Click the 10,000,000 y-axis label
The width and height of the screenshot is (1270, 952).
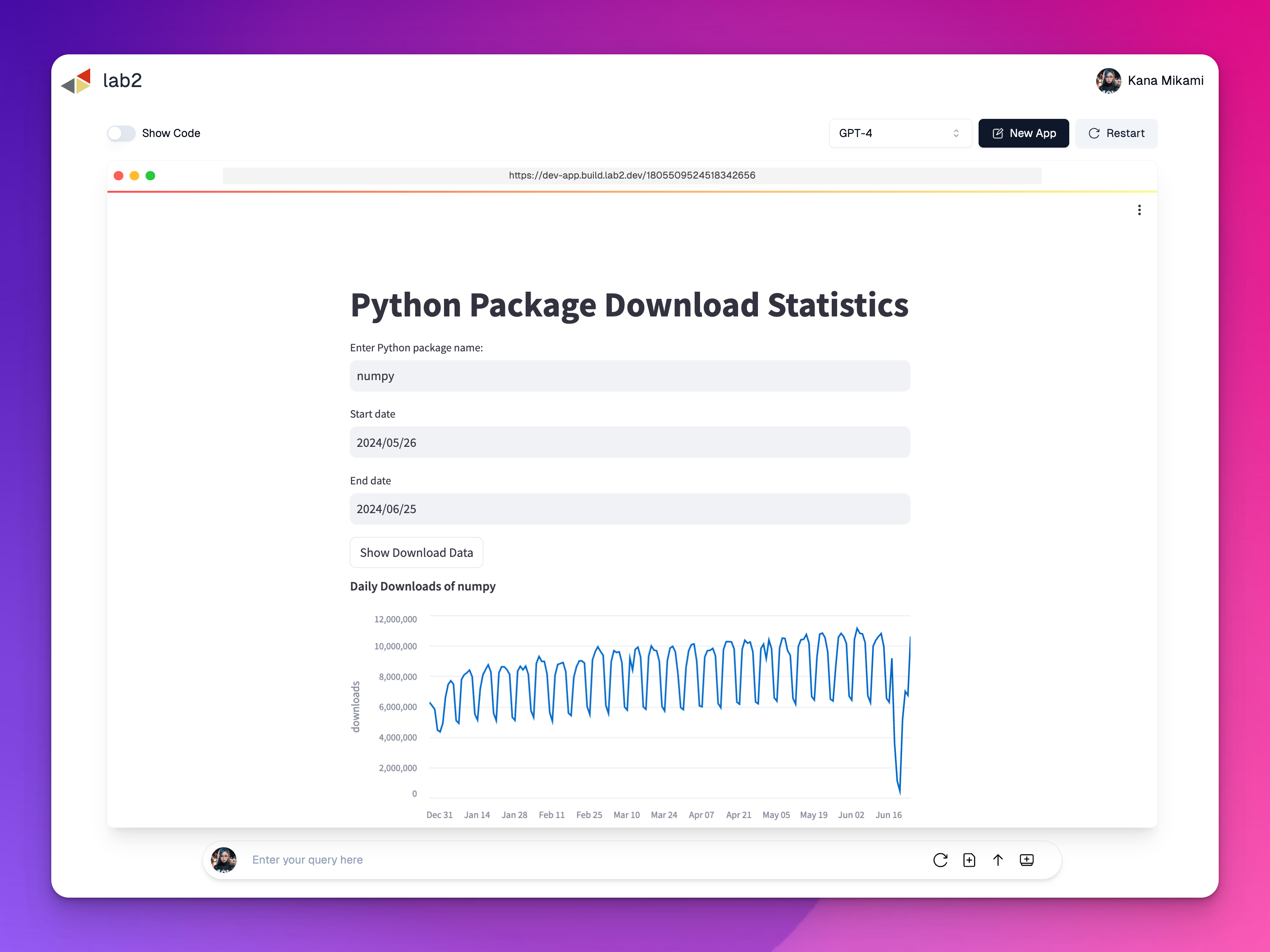396,646
